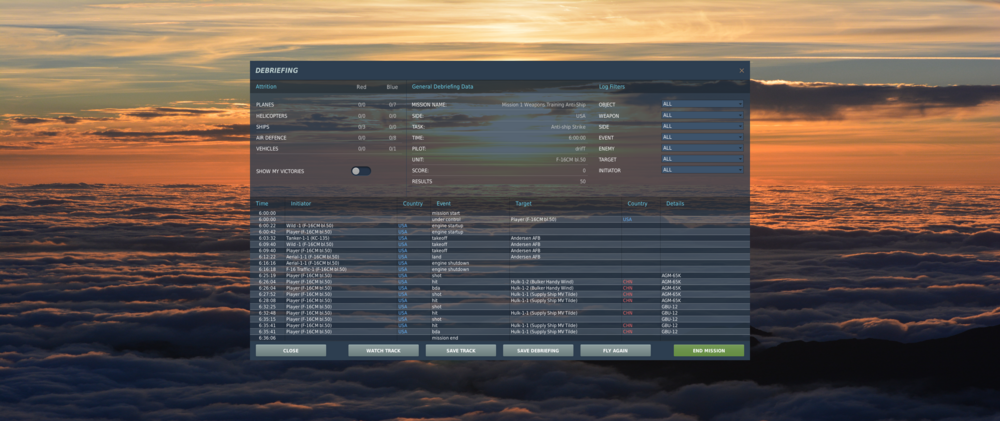1000x421 pixels.
Task: Click the HELICOPTERS attrition row label
Action: (272, 116)
